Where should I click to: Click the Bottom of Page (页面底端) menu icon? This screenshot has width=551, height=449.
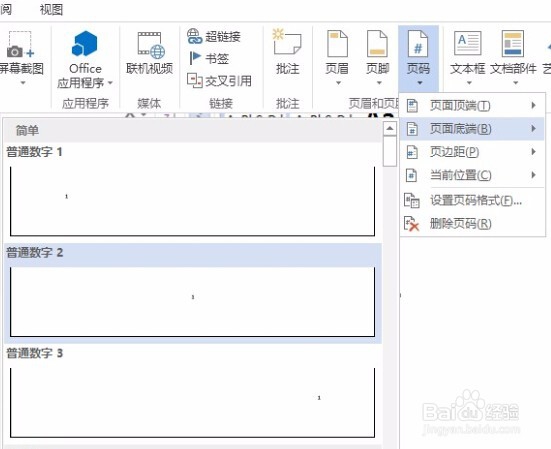click(x=412, y=129)
